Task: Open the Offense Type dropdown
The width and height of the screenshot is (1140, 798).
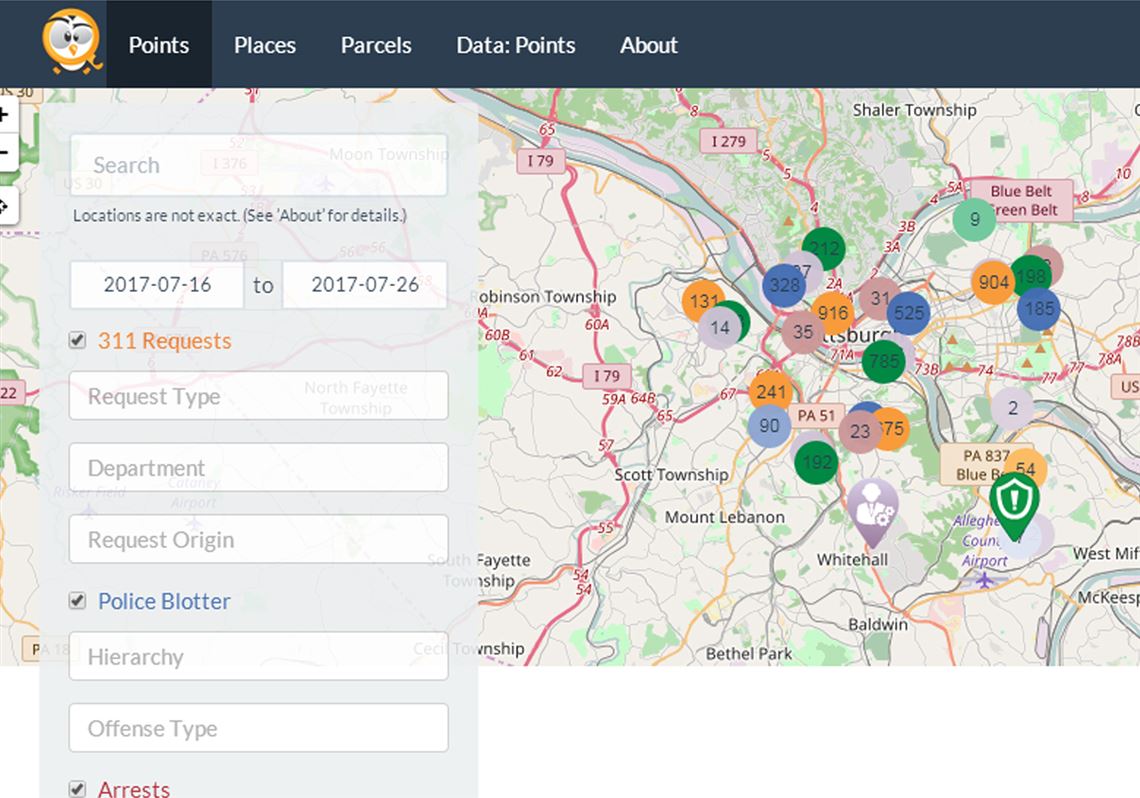Action: [x=258, y=728]
